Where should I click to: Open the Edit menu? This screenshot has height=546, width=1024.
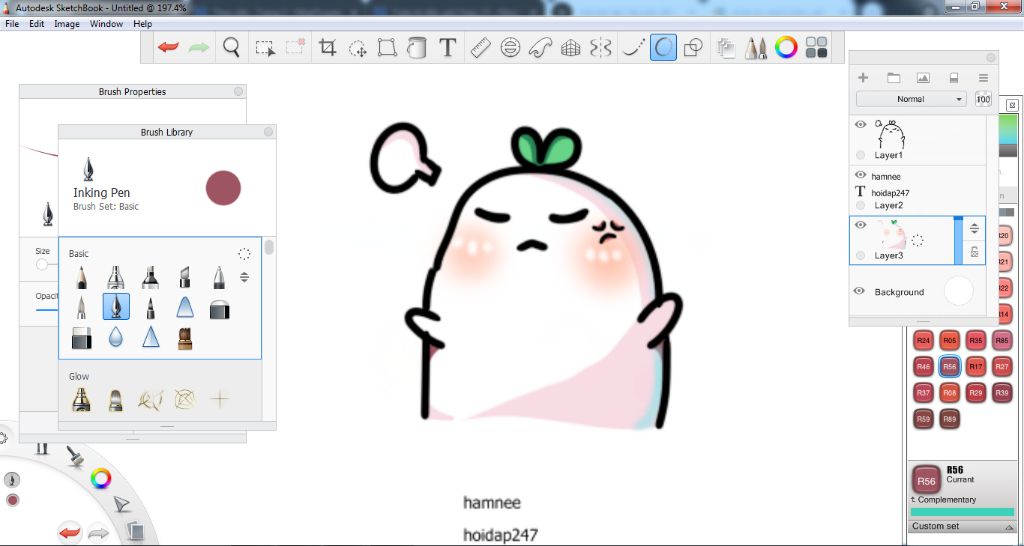coord(37,24)
